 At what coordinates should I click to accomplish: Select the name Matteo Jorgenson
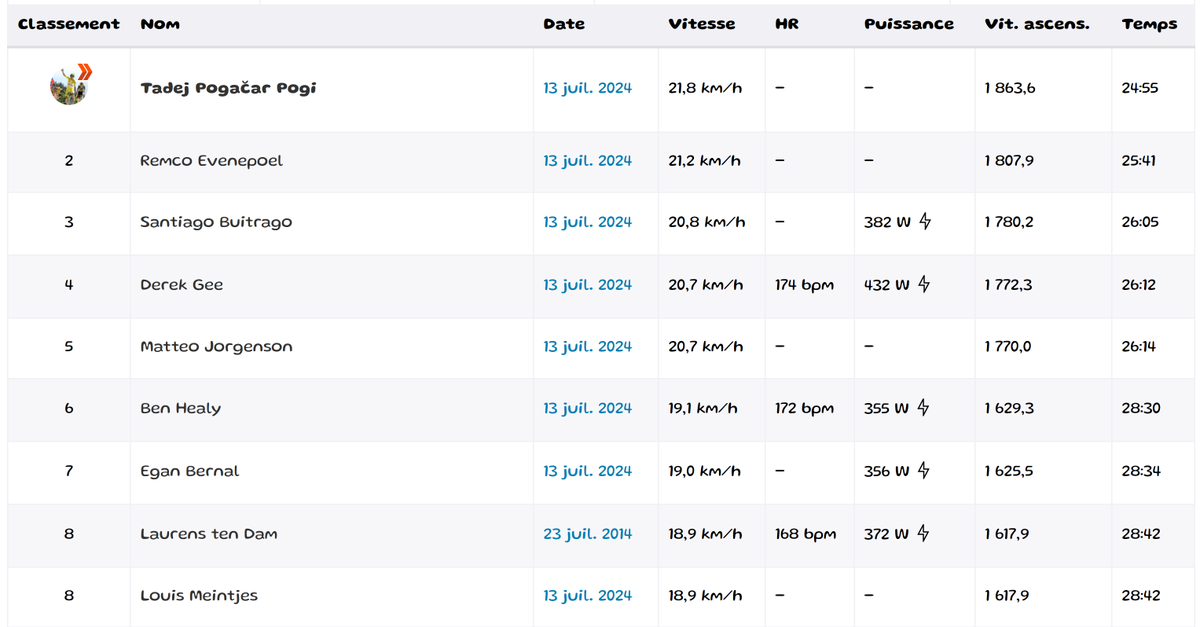(216, 347)
